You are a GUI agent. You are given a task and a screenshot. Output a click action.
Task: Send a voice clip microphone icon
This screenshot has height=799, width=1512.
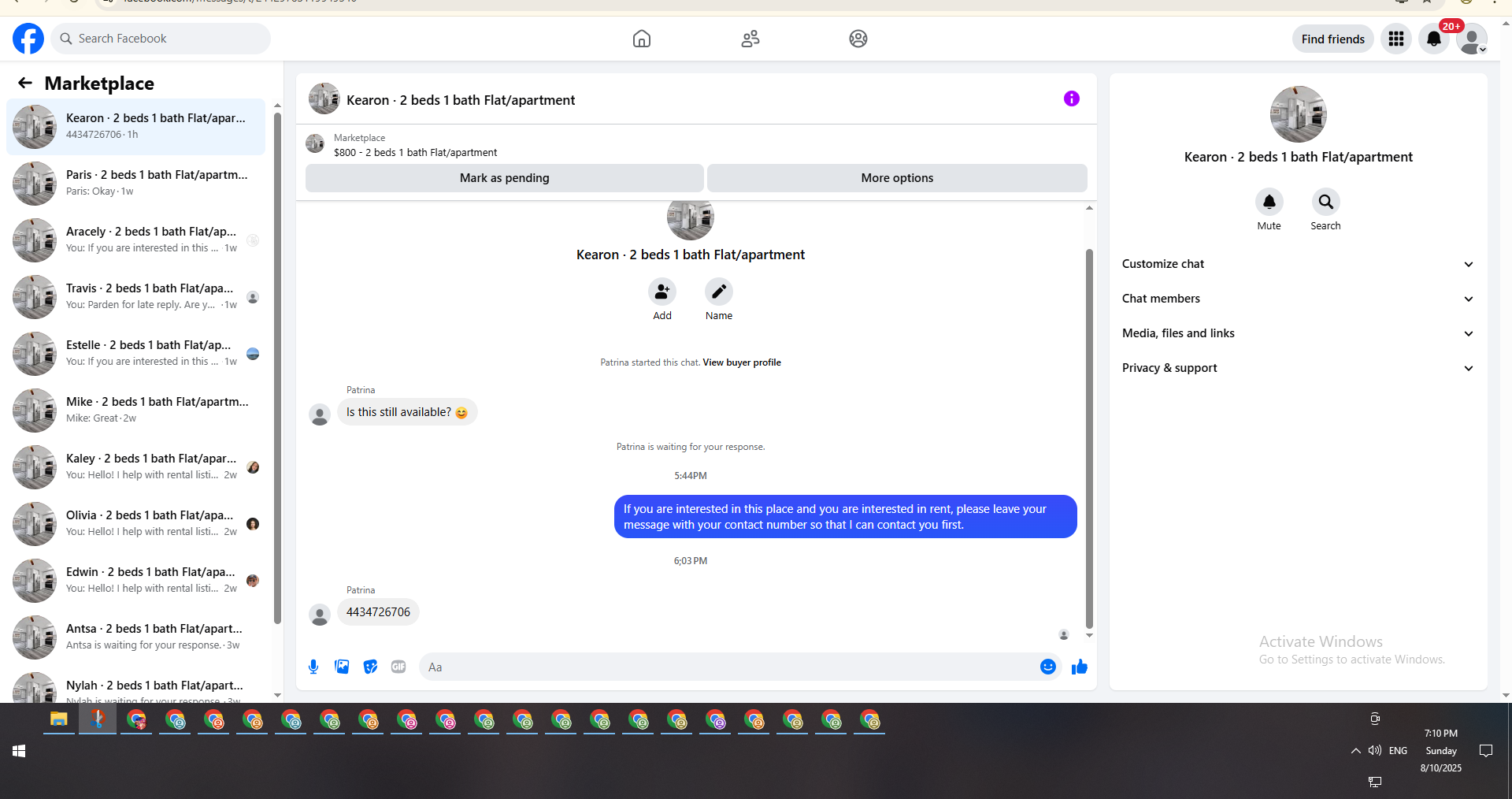[313, 667]
